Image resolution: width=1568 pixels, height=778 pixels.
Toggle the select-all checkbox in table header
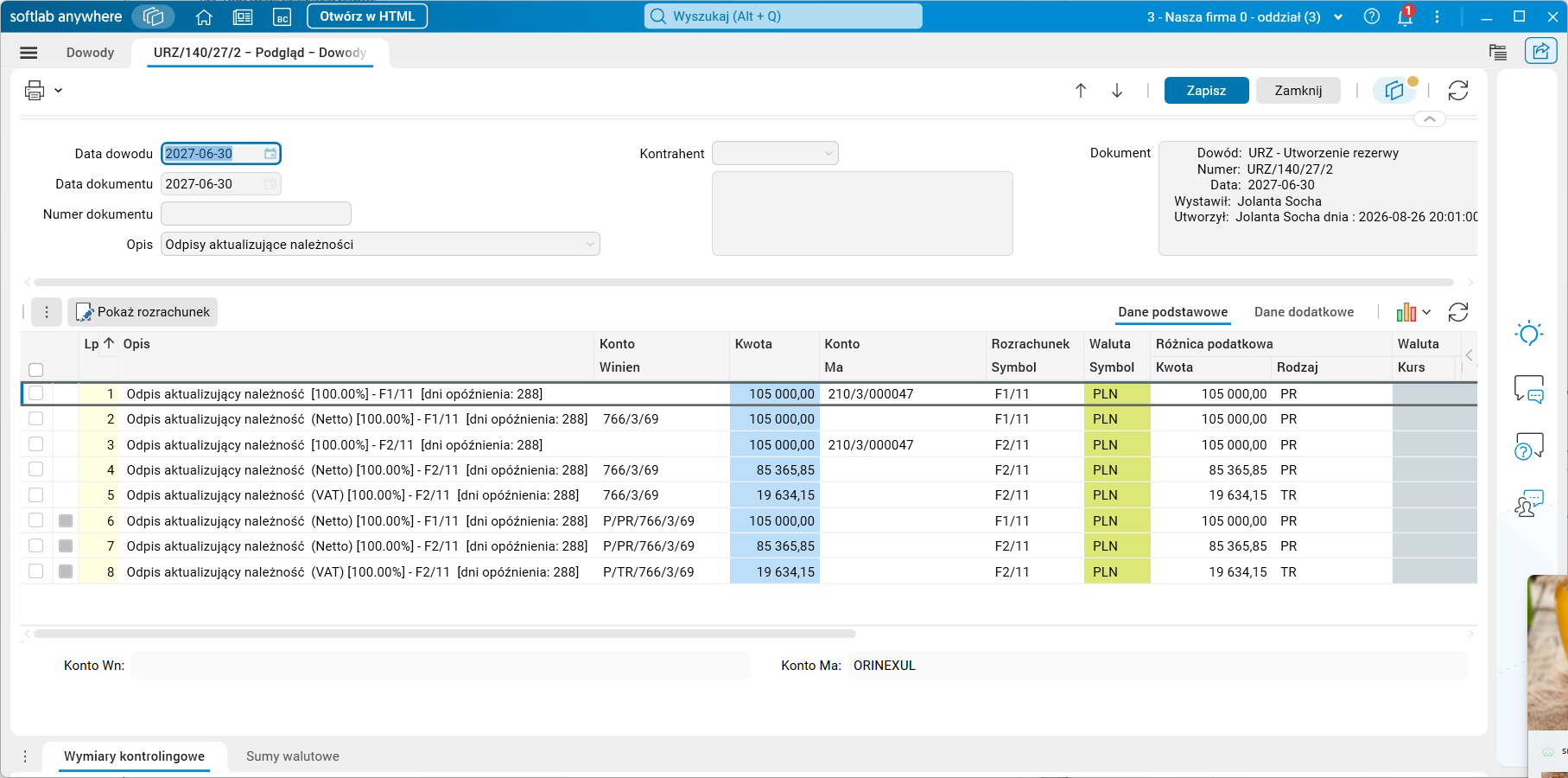tap(35, 370)
